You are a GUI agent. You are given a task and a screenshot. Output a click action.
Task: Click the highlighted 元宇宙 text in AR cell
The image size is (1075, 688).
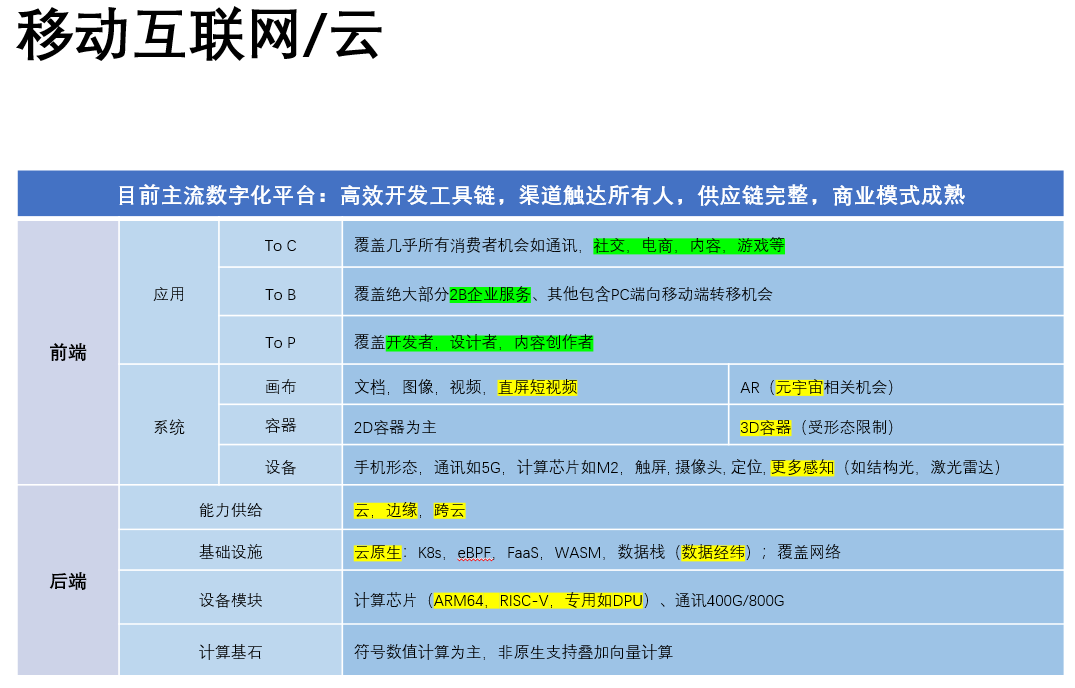(798, 387)
